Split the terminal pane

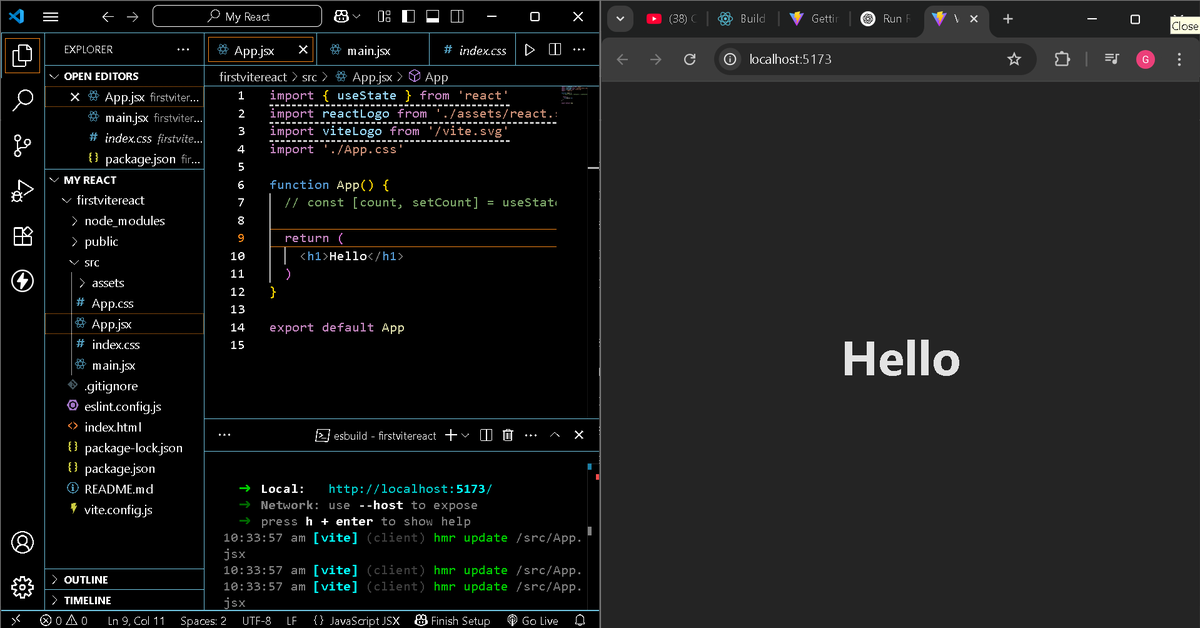tap(486, 435)
